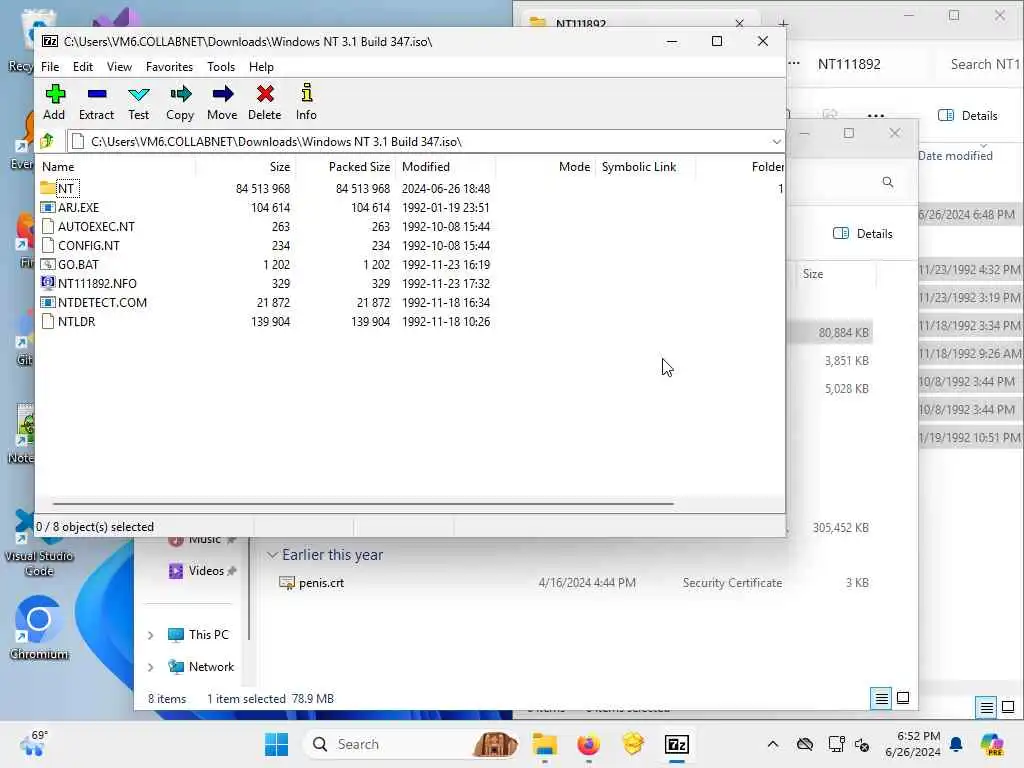
Task: Click This PC in the navigation pane
Action: point(208,635)
